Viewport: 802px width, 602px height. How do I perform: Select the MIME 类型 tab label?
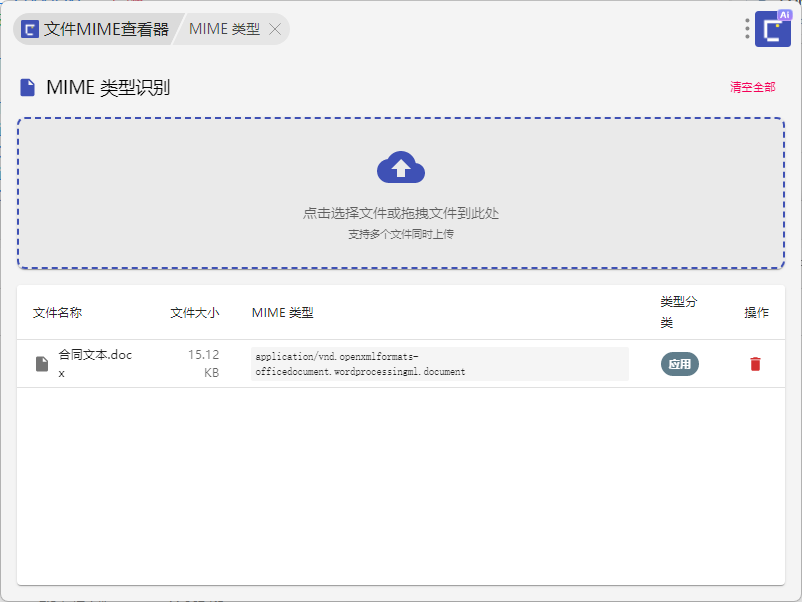[224, 30]
